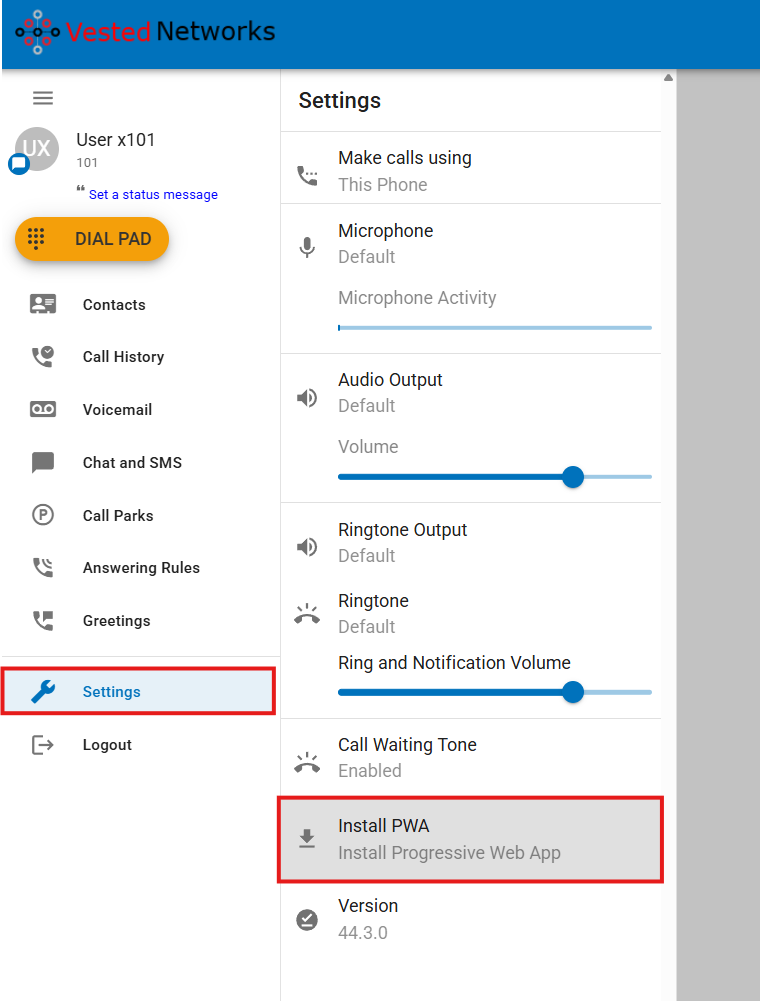760x1001 pixels.
Task: Open the Audio Output device selector
Action: (x=470, y=392)
